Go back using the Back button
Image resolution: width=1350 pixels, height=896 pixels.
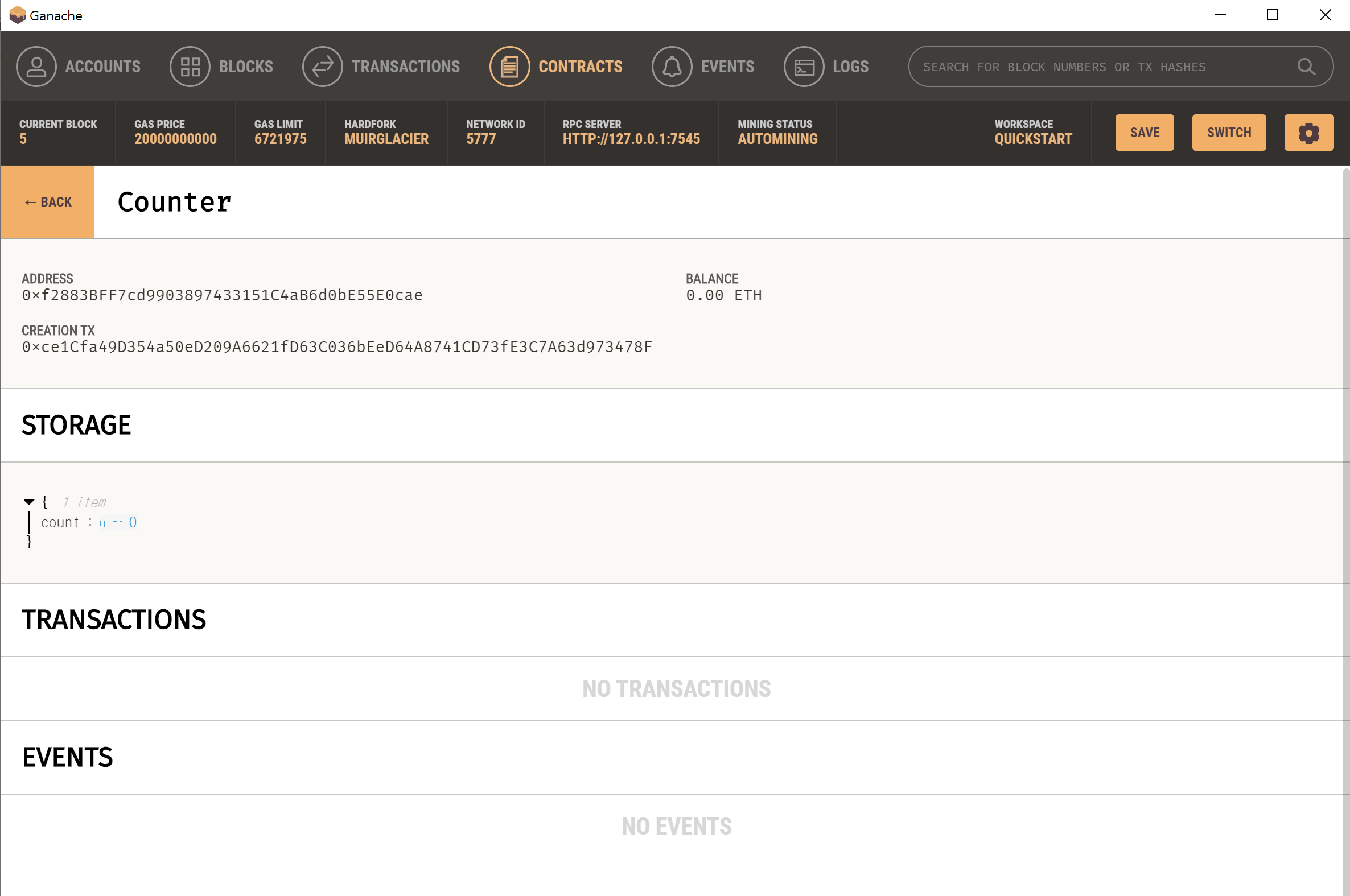48,202
